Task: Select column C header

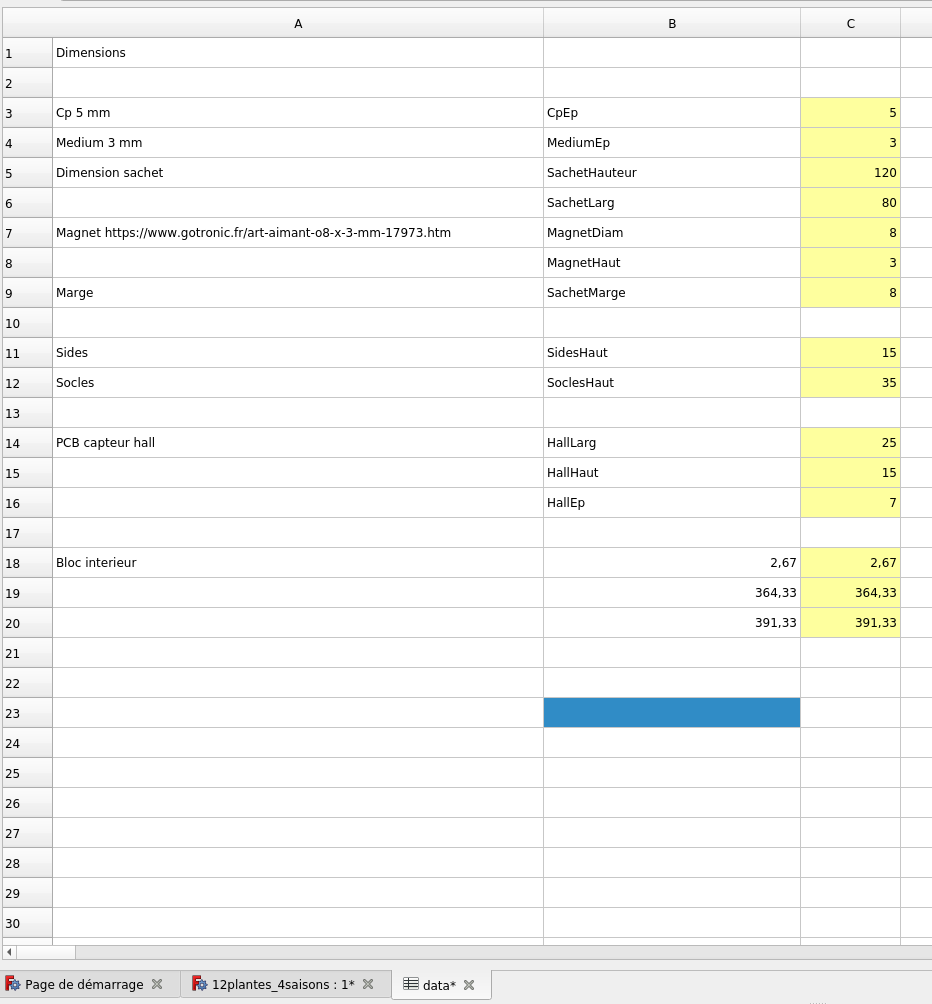Action: [850, 24]
